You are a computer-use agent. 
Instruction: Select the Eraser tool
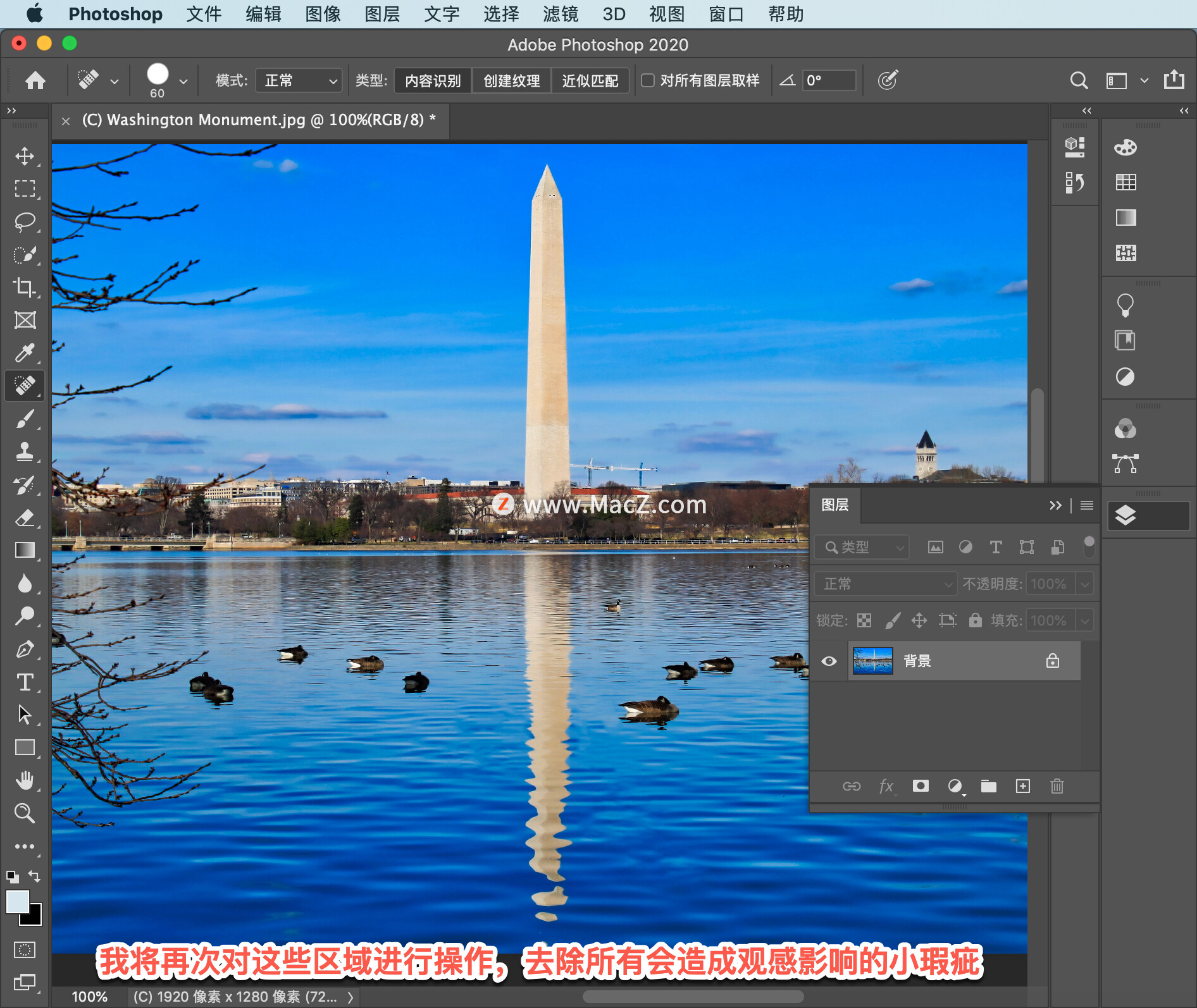(25, 518)
